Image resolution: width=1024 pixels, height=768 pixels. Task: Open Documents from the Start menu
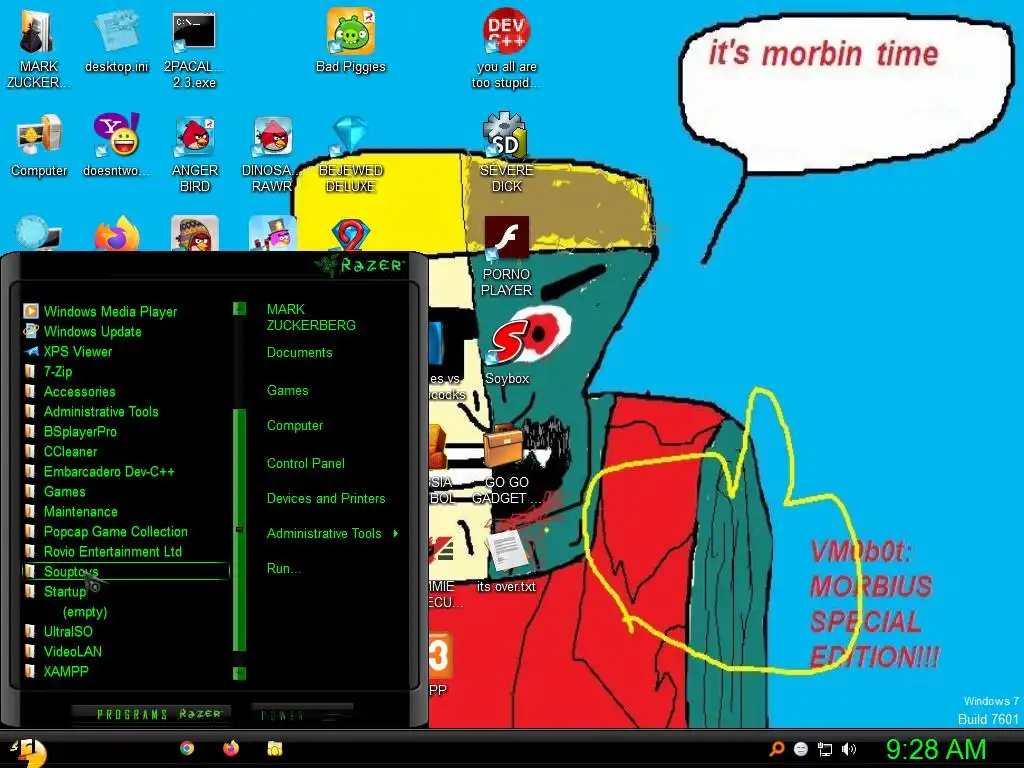pyautogui.click(x=299, y=353)
